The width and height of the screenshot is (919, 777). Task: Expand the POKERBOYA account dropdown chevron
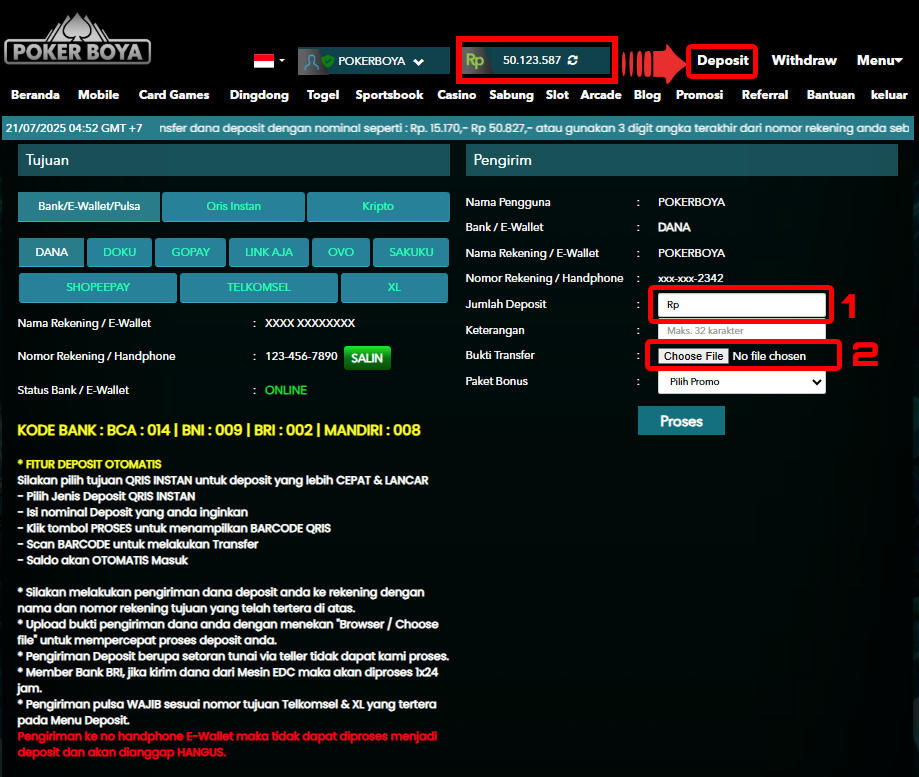click(418, 62)
